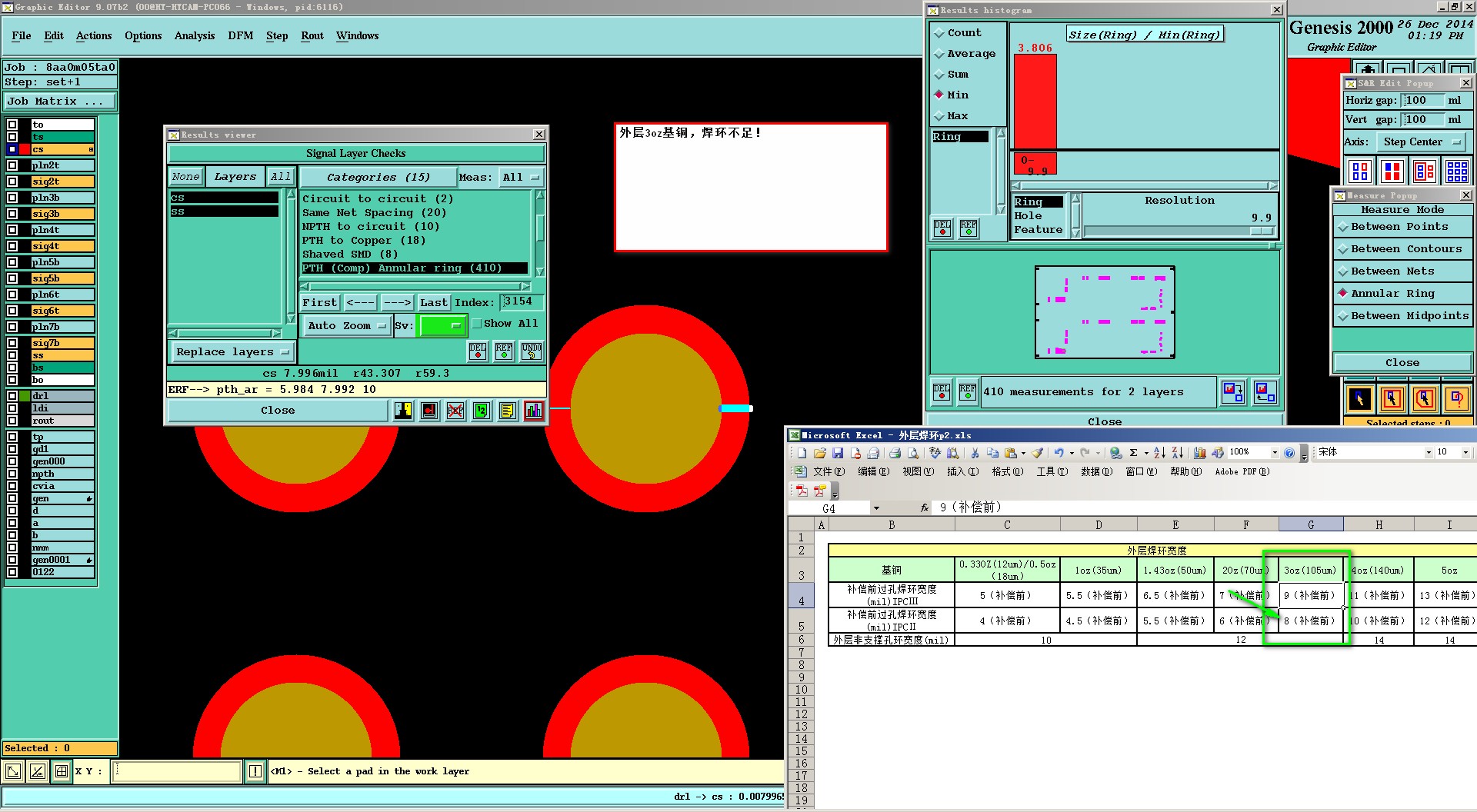This screenshot has width=1477, height=812.
Task: Click the Index input field
Action: click(522, 302)
